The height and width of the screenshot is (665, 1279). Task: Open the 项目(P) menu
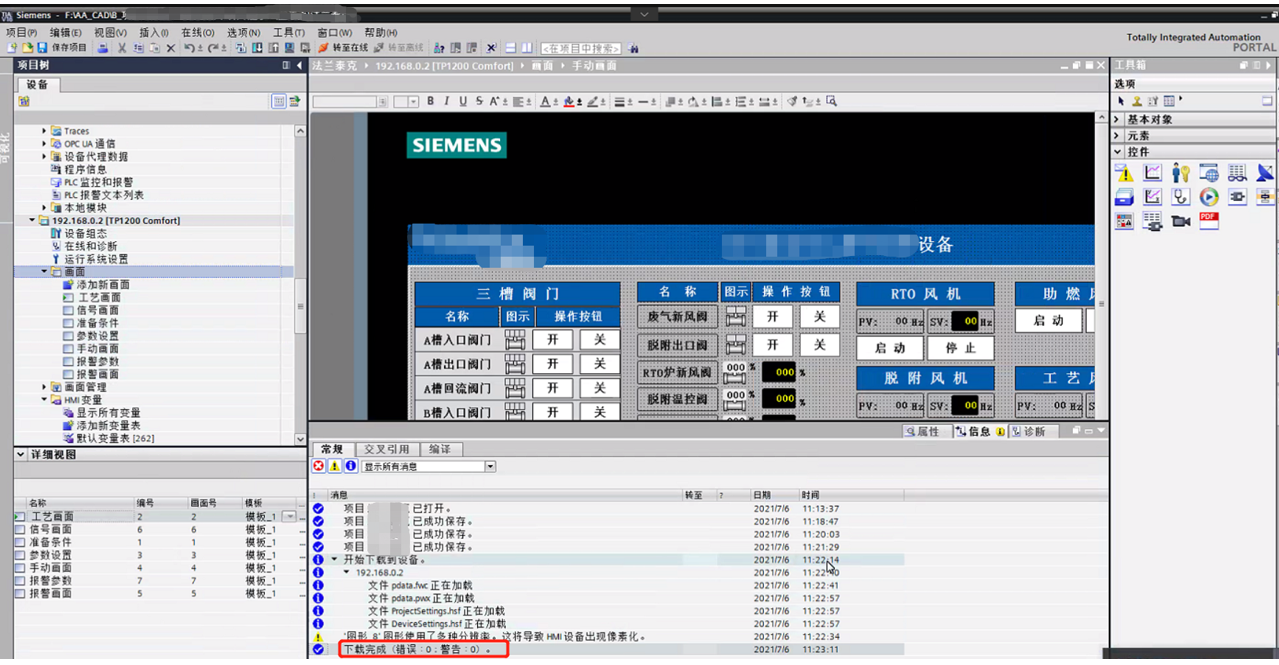(x=21, y=33)
